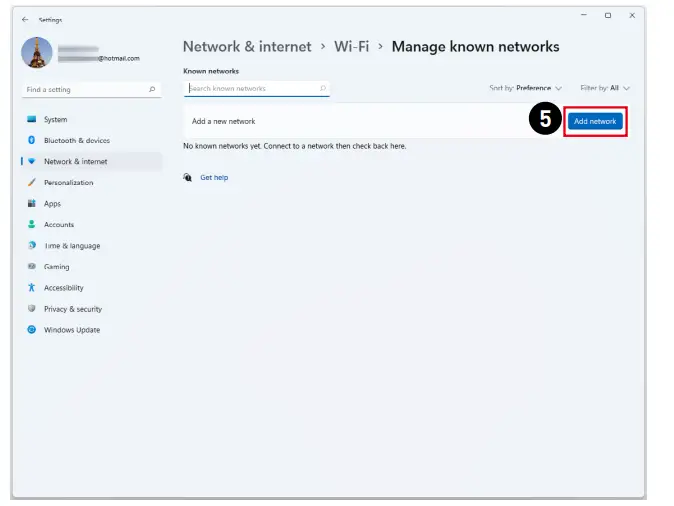Click the Add network button
674x506 pixels.
pyautogui.click(x=595, y=121)
